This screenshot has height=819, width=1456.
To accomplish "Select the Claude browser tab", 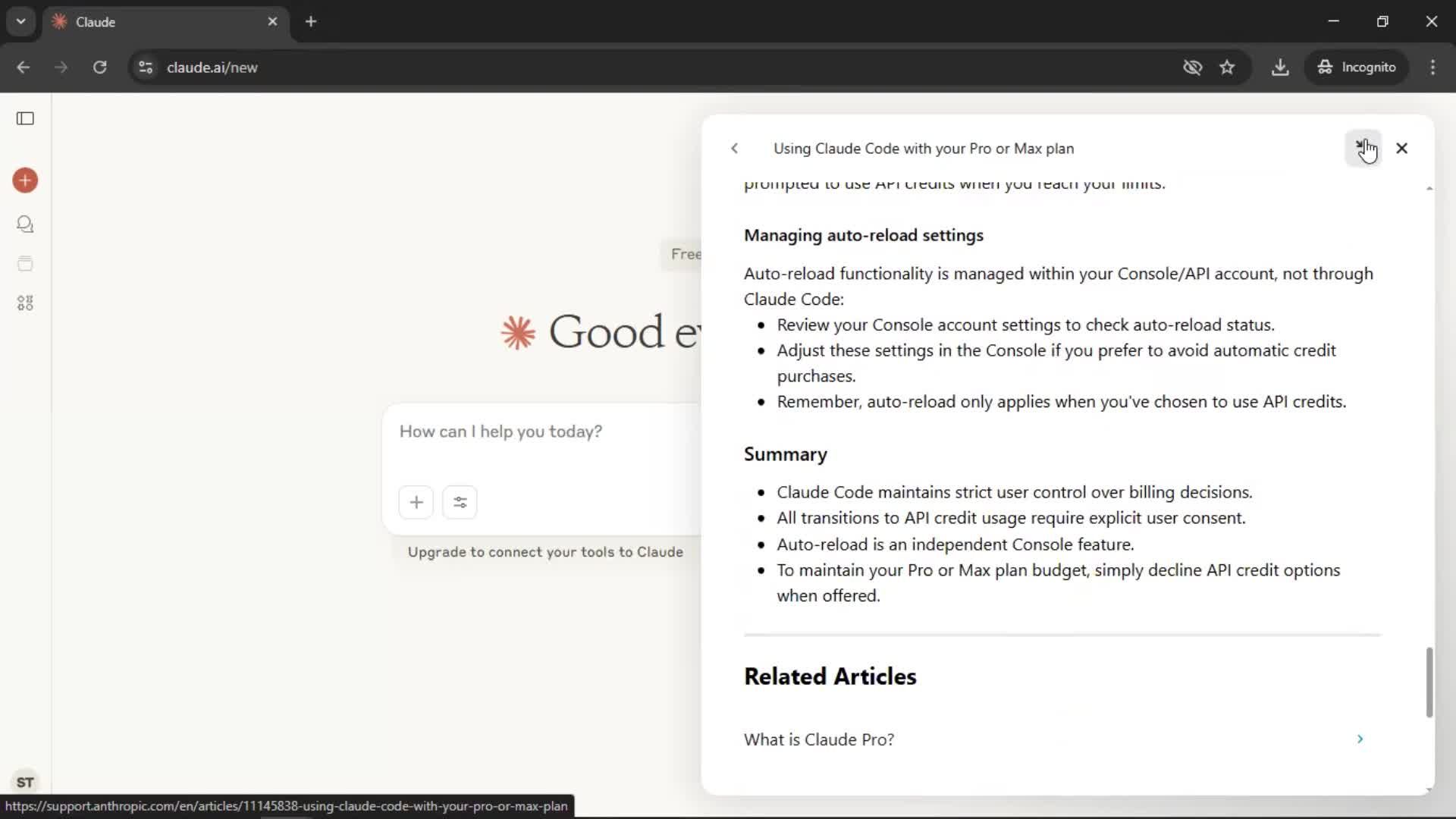I will (x=165, y=22).
